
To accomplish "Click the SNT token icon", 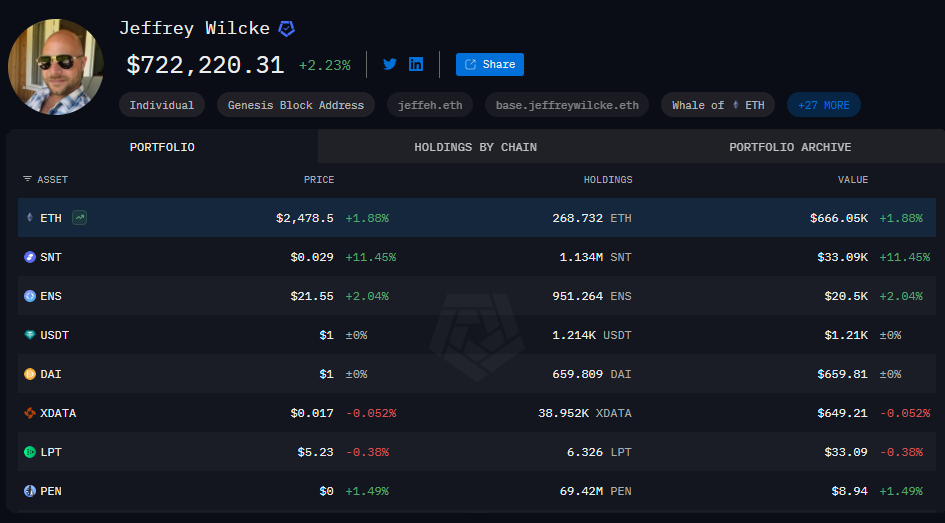I will click(30, 257).
